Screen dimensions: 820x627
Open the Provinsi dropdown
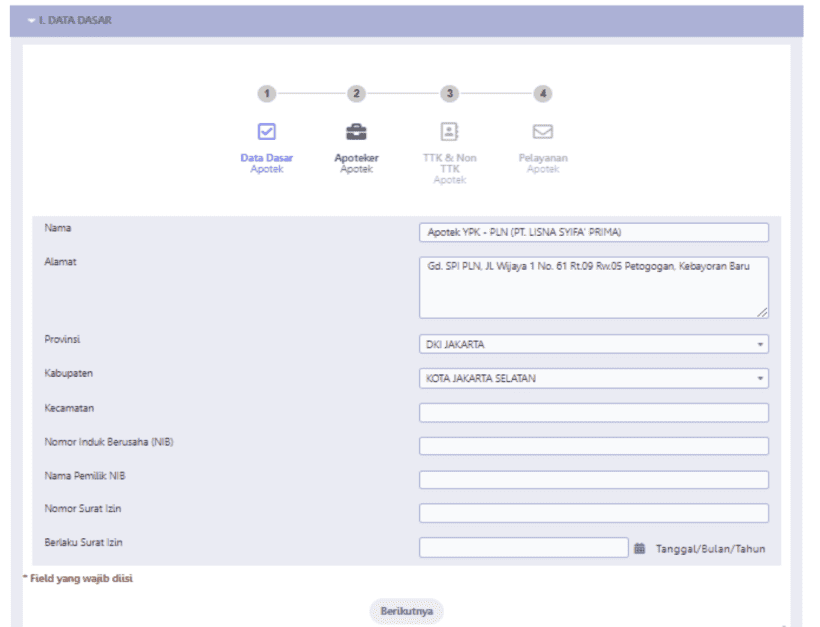pyautogui.click(x=593, y=344)
